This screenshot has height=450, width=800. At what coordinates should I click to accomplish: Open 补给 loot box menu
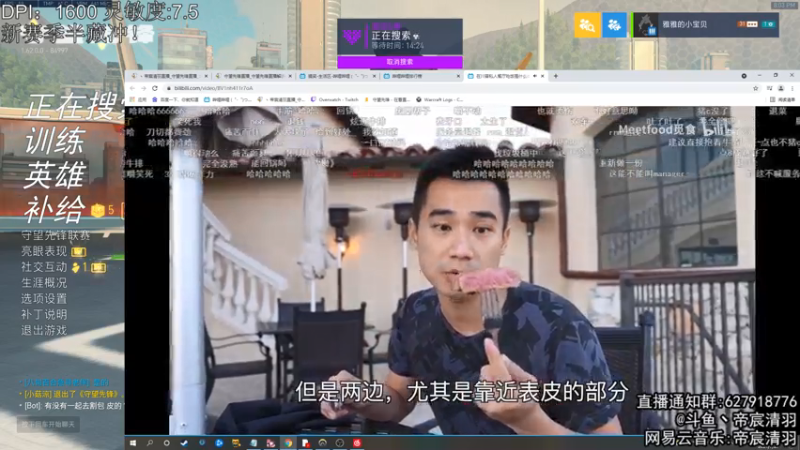[55, 209]
